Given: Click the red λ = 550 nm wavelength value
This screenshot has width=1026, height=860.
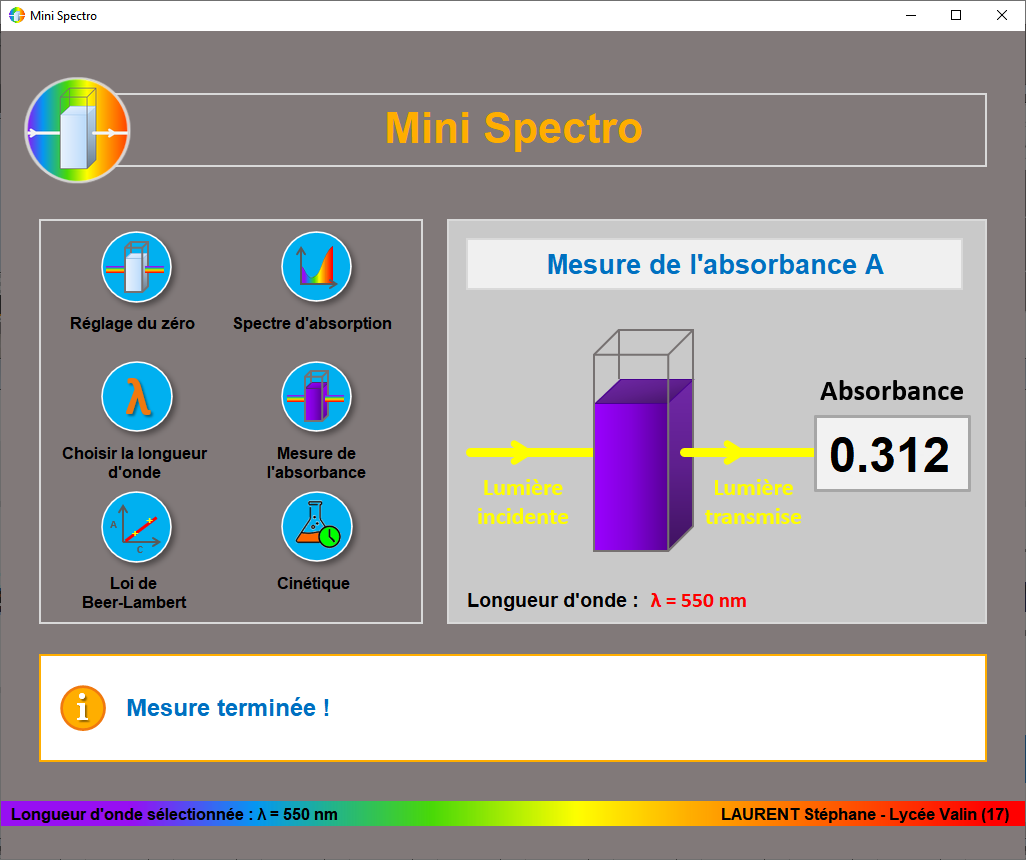Looking at the screenshot, I should coord(698,601).
